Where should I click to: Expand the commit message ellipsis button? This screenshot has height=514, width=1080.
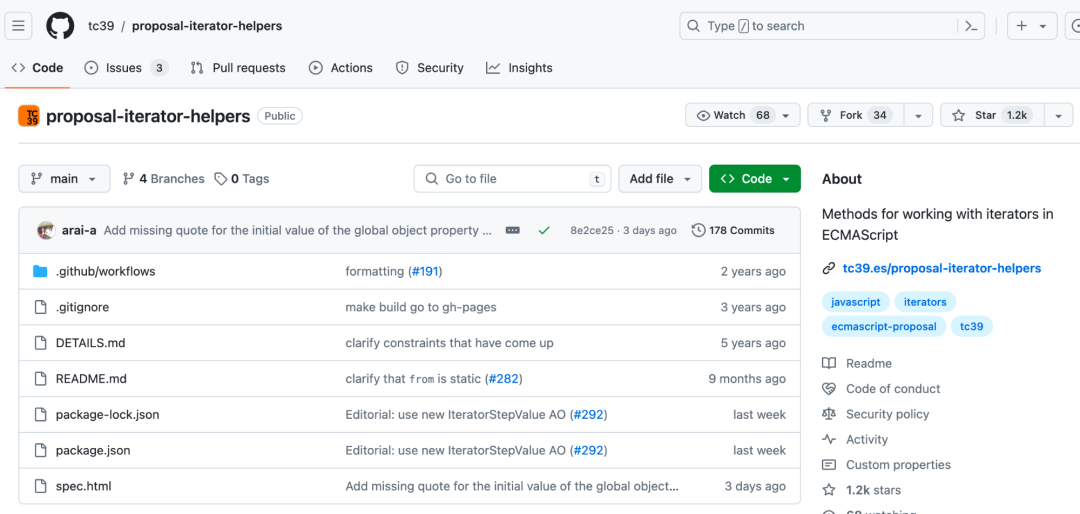pos(512,231)
